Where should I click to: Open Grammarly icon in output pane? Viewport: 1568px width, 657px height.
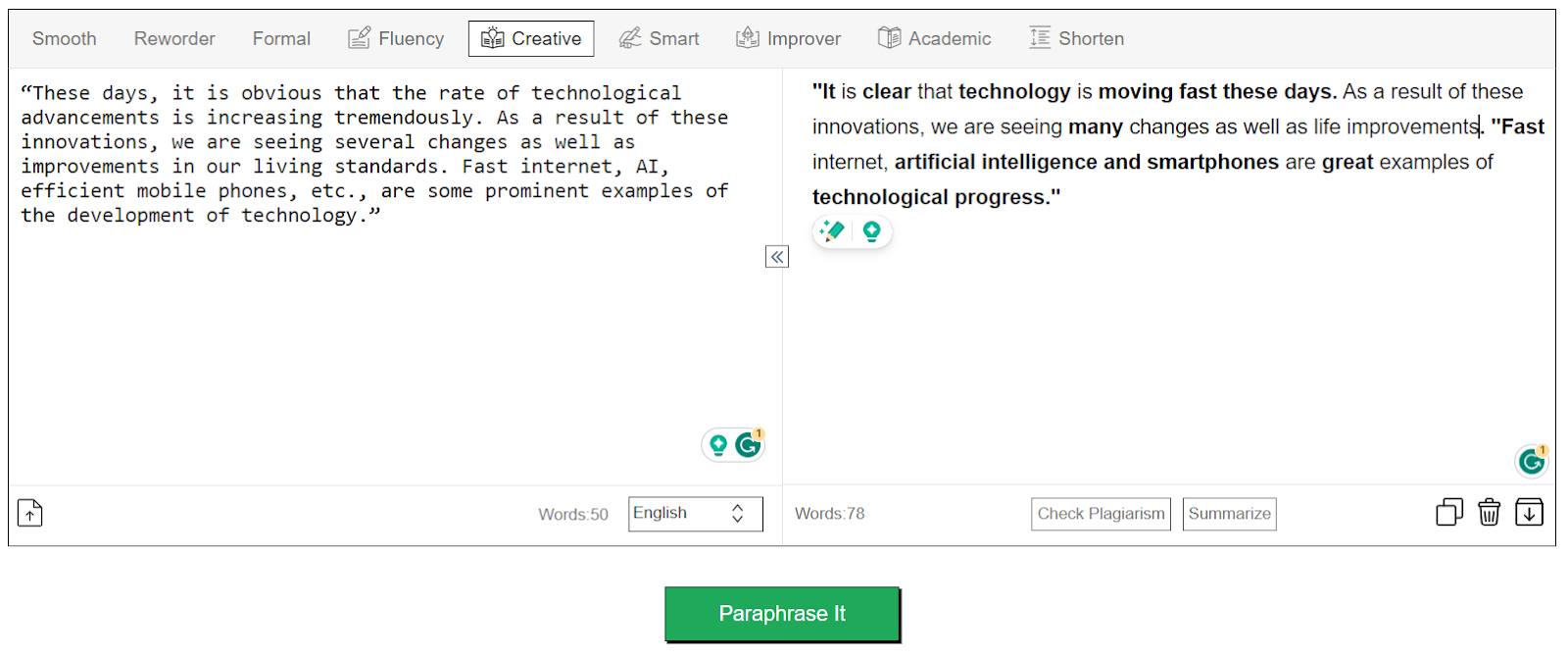tap(1532, 461)
